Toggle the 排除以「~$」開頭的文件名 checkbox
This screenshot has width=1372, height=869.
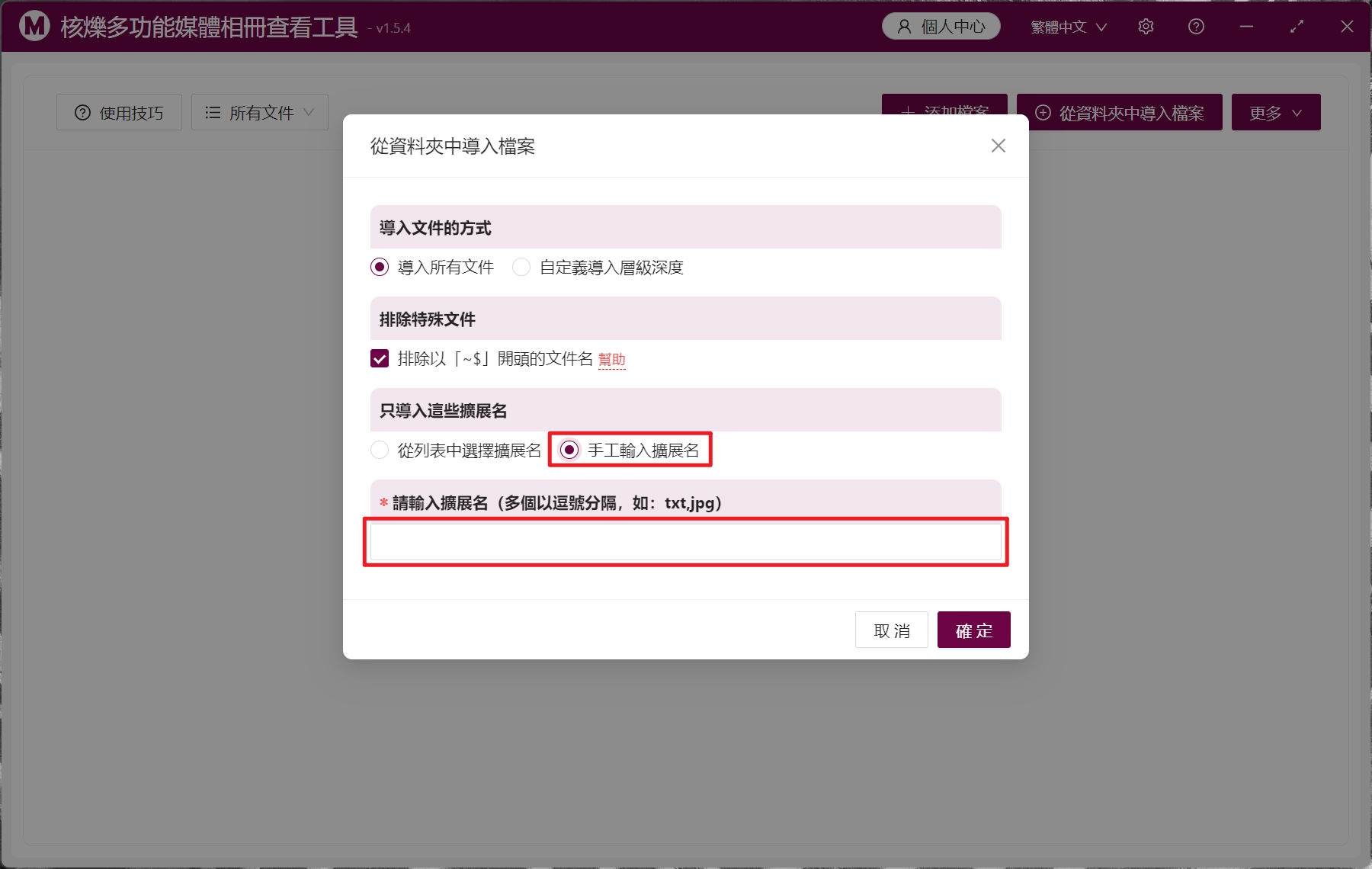point(380,358)
